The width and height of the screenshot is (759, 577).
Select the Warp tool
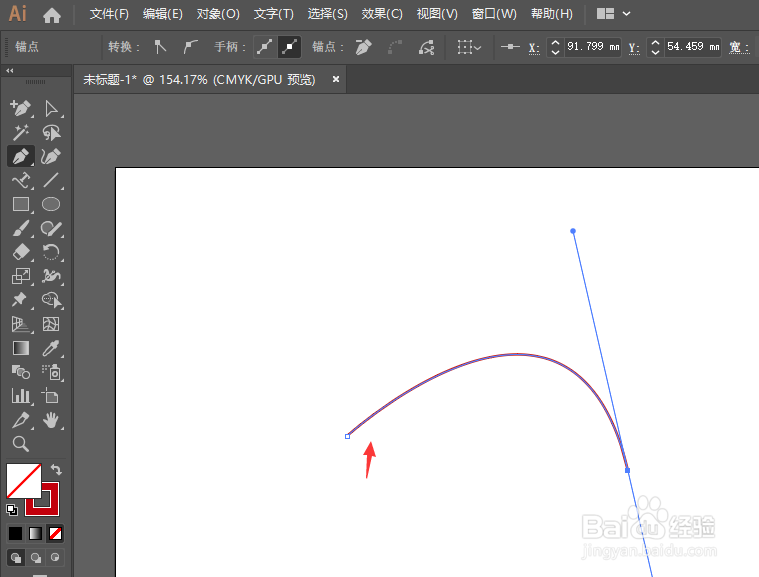coord(51,276)
